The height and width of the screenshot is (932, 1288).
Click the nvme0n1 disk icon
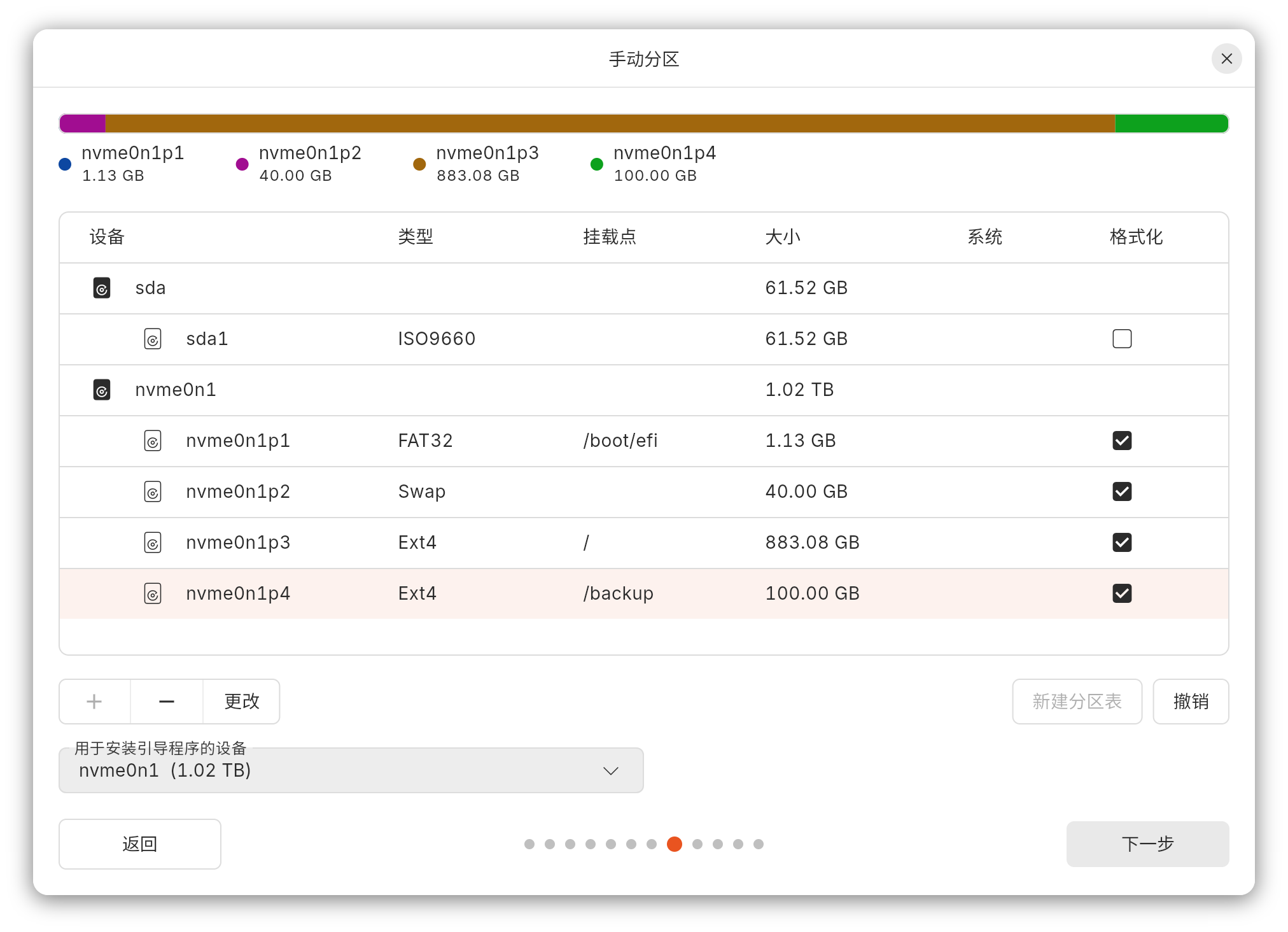[102, 390]
